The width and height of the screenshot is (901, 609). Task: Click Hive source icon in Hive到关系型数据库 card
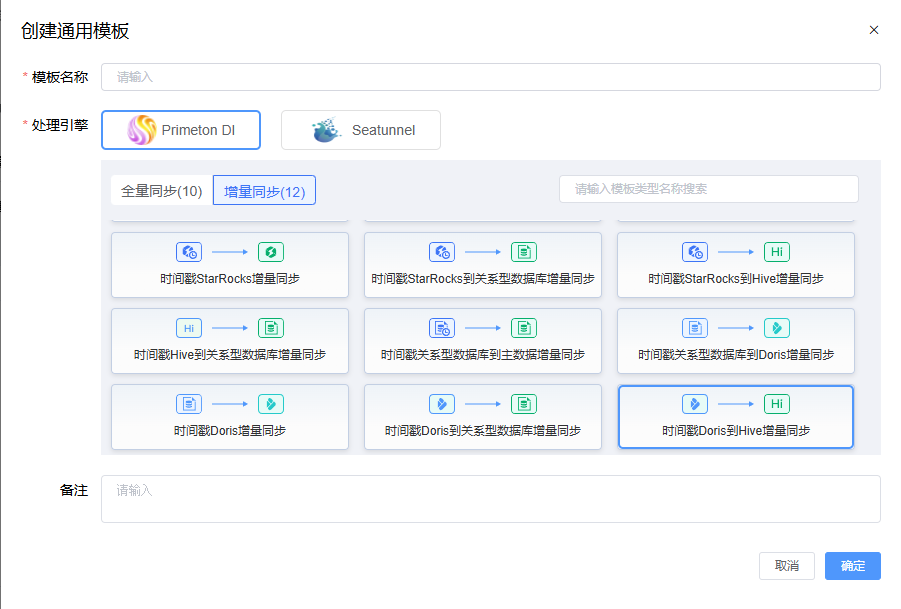point(189,328)
